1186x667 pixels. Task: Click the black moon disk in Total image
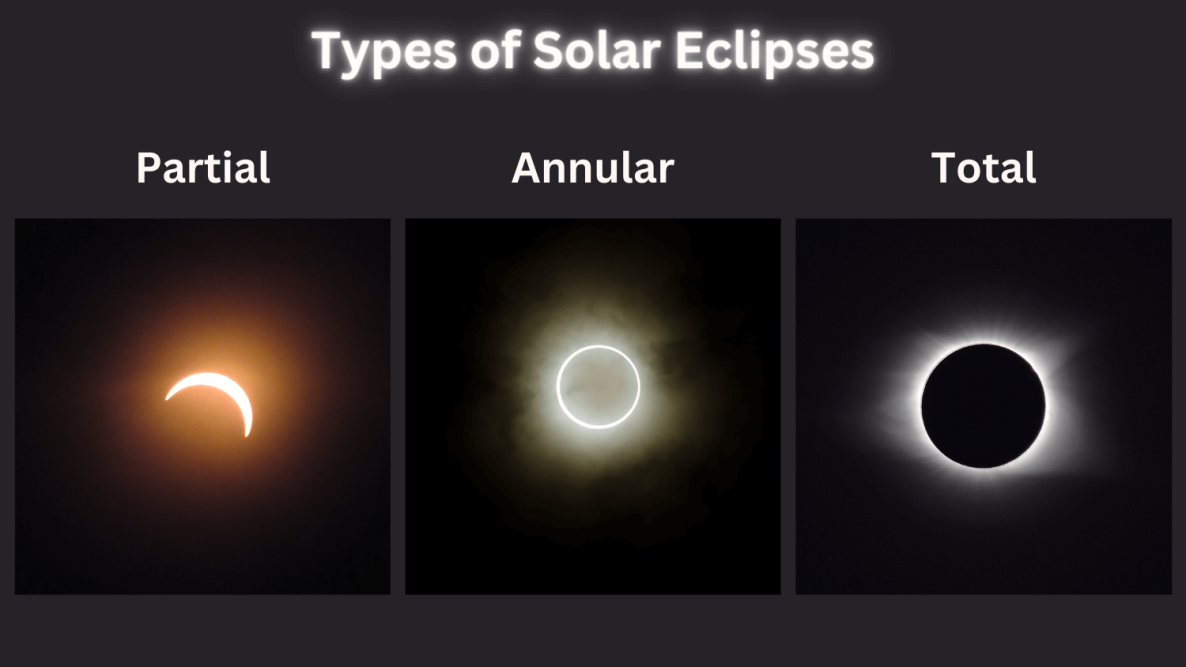tap(983, 406)
